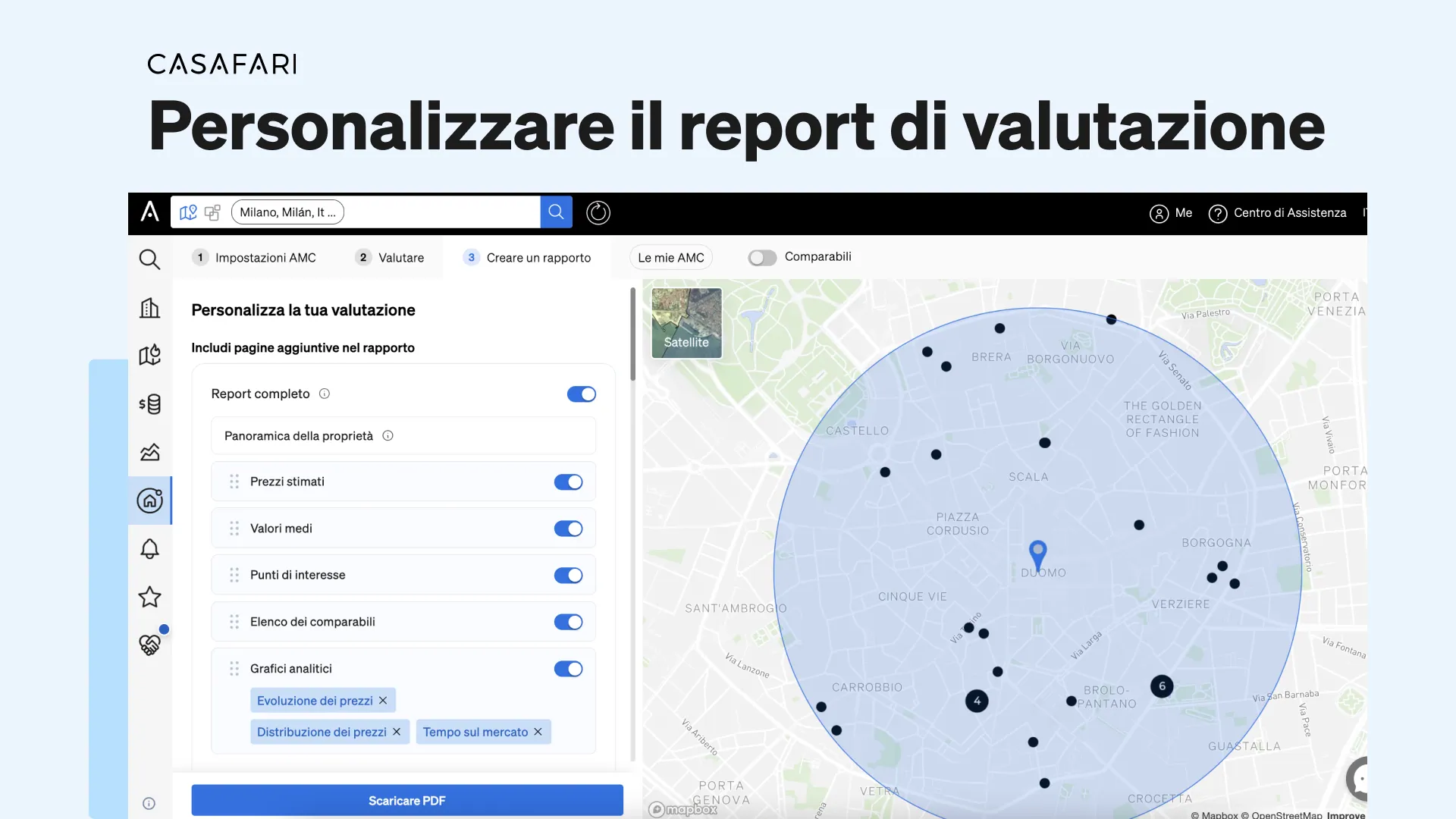Go to step 2 Valutare

click(390, 258)
